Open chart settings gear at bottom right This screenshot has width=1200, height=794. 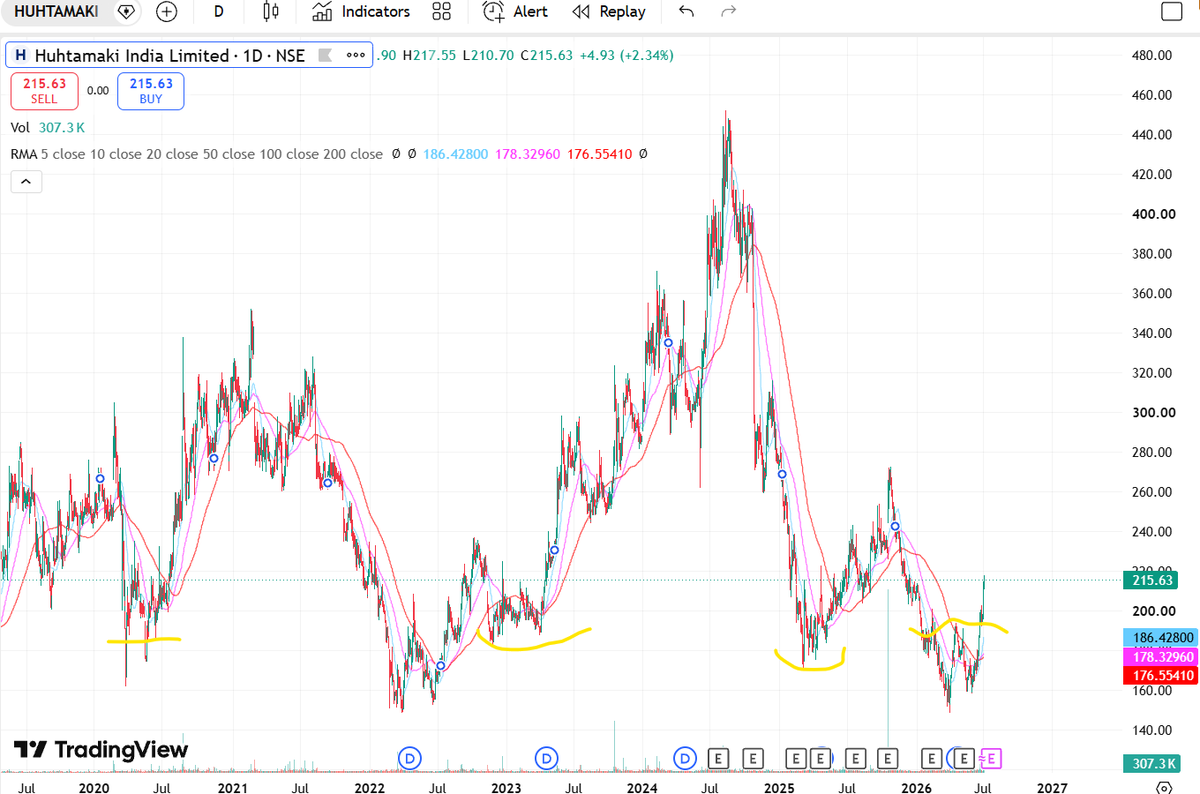[1164, 788]
